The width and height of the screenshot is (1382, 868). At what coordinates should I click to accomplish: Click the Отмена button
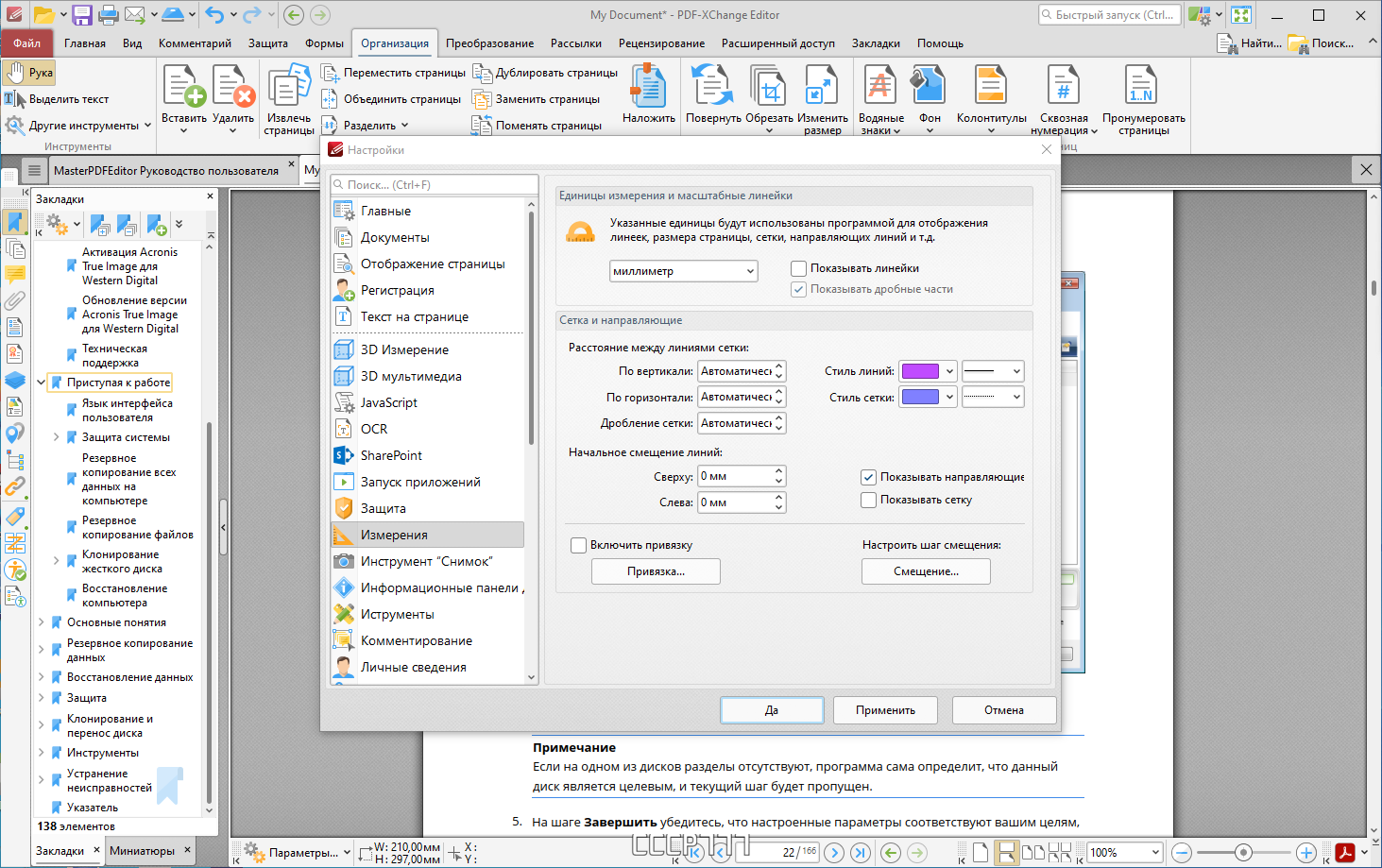point(1004,710)
